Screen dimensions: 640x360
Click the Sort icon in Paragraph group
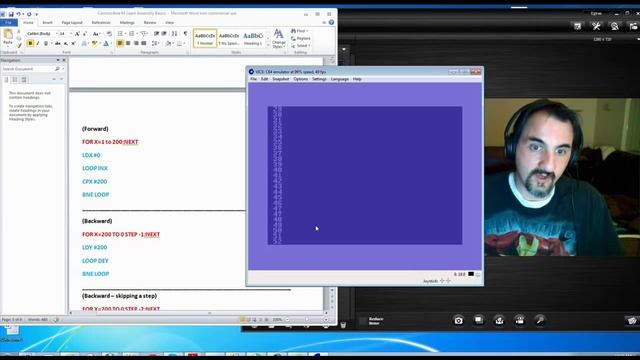(x=174, y=34)
